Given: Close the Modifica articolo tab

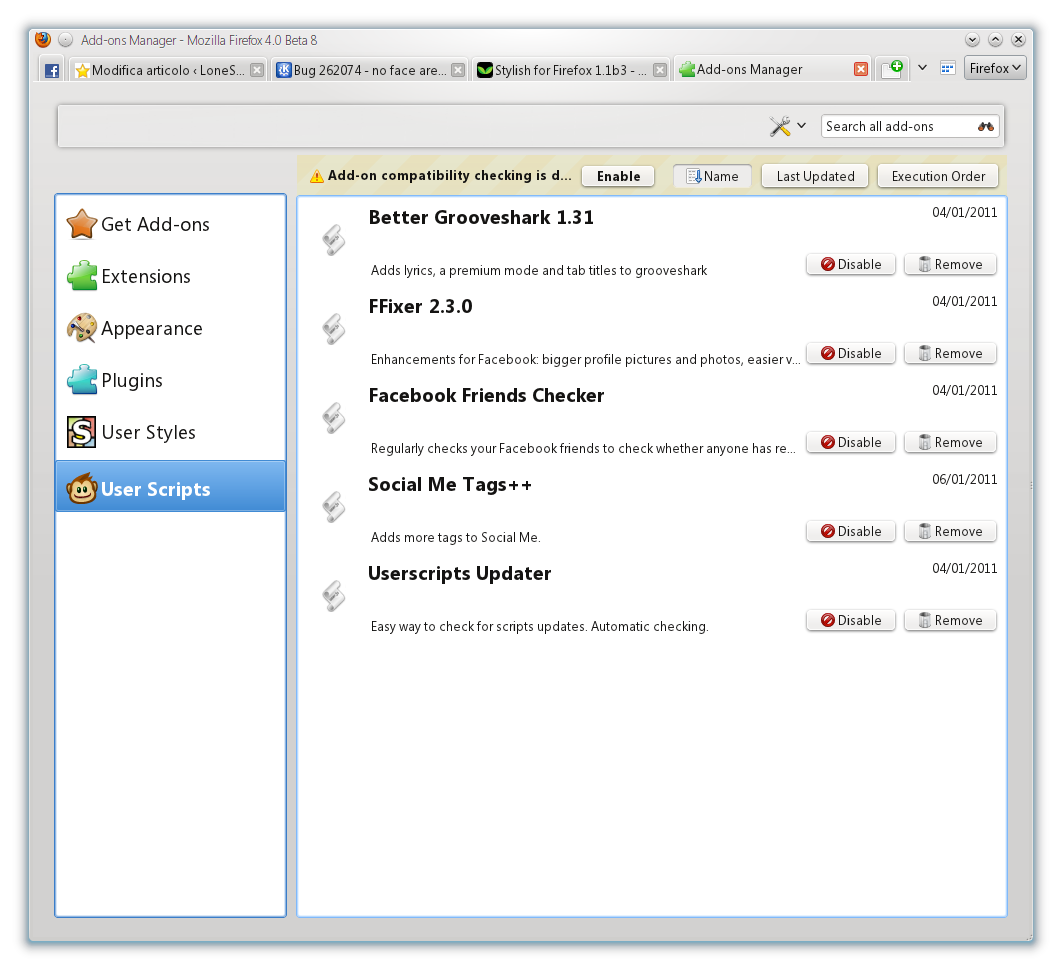Looking at the screenshot, I should point(257,70).
